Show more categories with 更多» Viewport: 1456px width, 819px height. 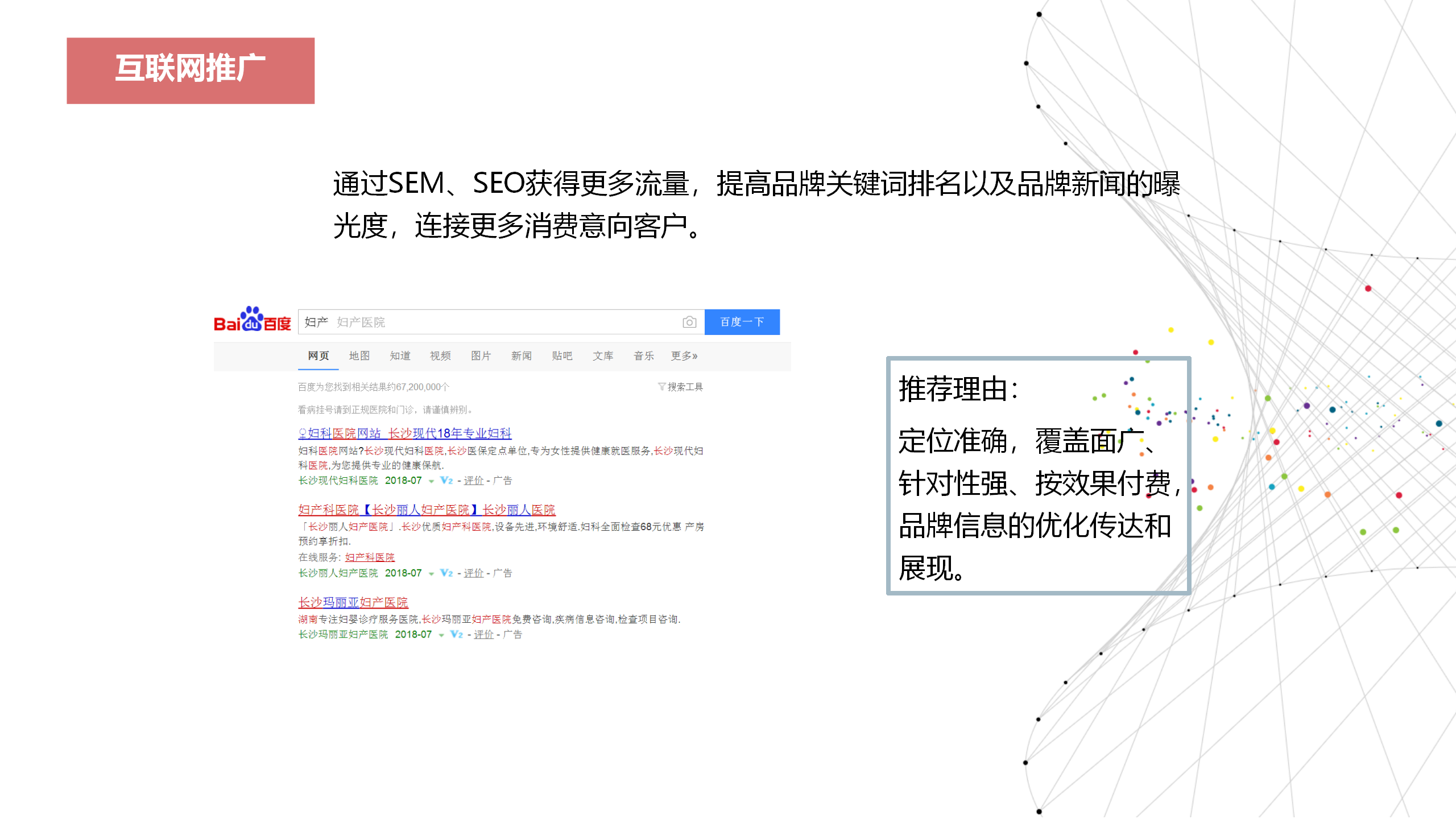tap(684, 356)
